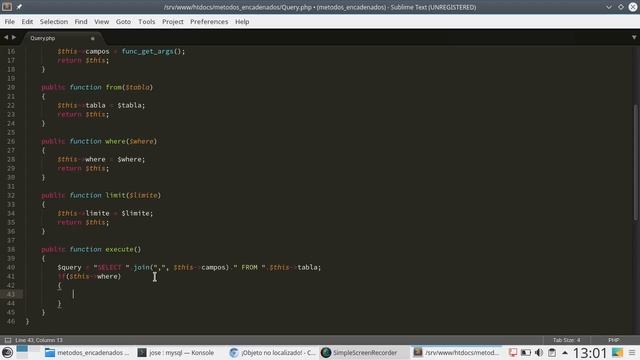640x360 pixels.
Task: Open the Goto menu
Action: 123,22
